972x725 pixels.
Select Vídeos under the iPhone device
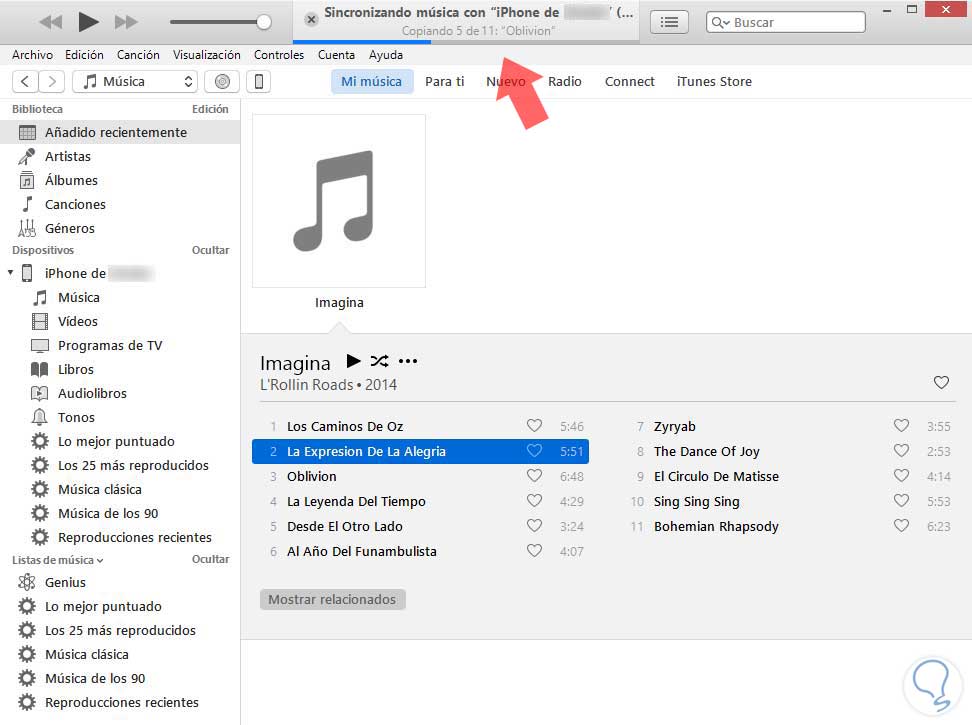click(120, 322)
